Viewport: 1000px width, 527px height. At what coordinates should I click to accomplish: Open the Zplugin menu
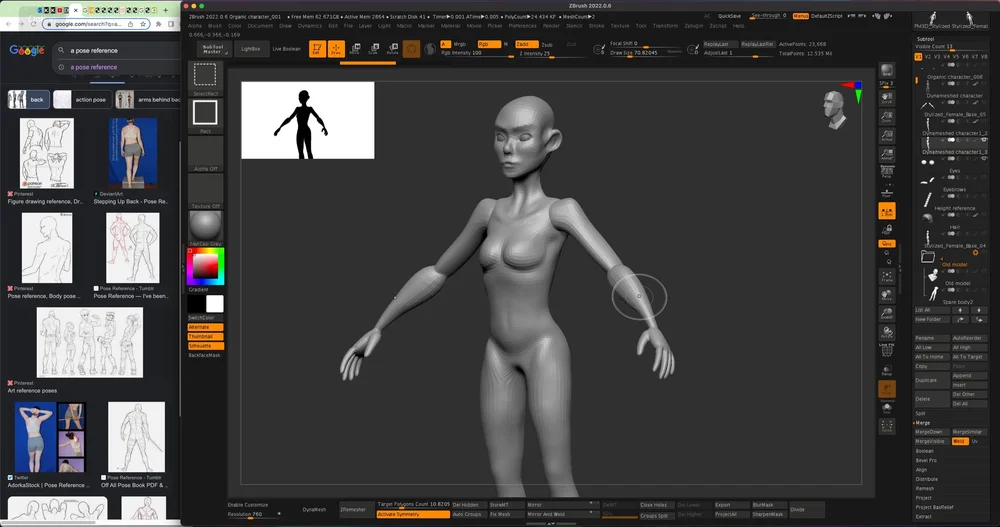693,26
